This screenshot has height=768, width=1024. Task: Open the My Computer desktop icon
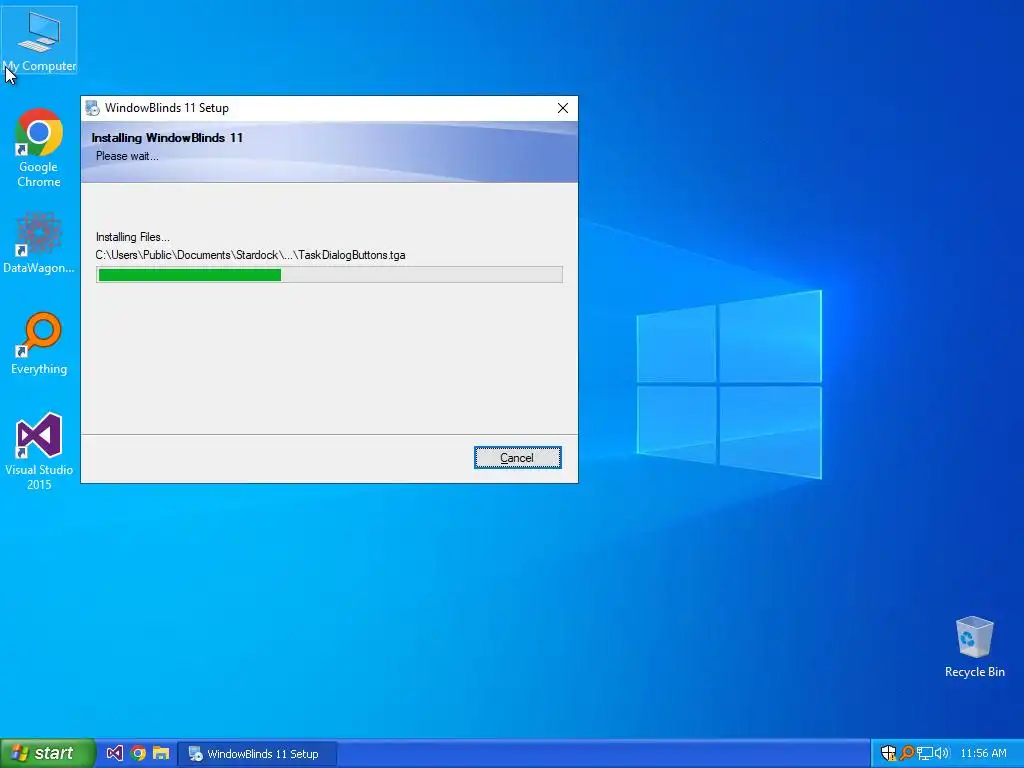[x=39, y=40]
